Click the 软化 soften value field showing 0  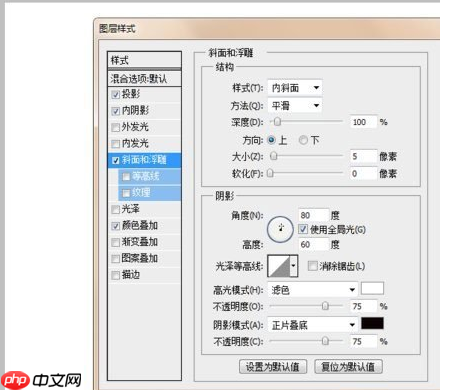click(x=364, y=173)
